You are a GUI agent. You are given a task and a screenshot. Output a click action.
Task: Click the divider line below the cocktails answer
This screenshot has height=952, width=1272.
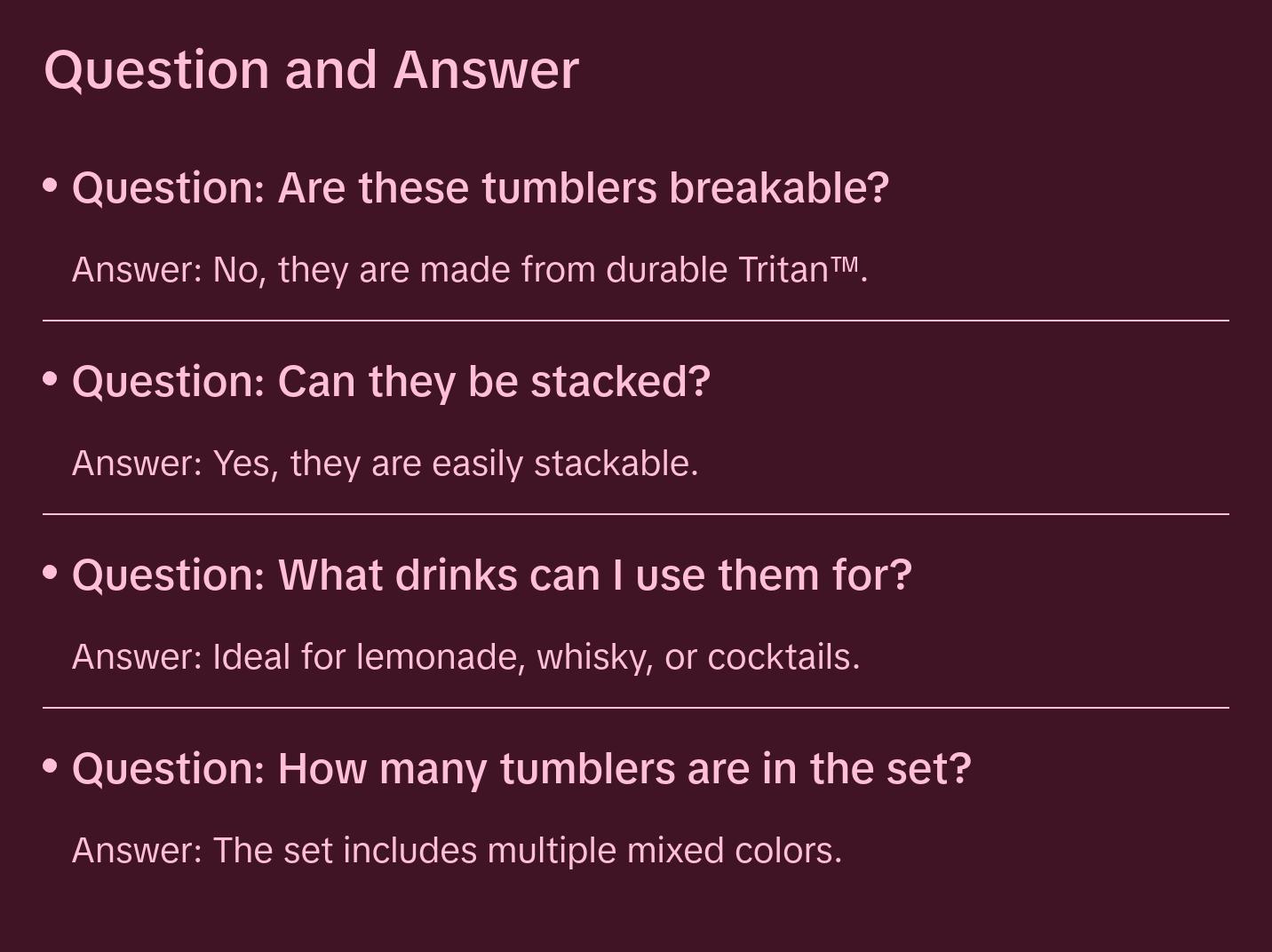tap(636, 708)
